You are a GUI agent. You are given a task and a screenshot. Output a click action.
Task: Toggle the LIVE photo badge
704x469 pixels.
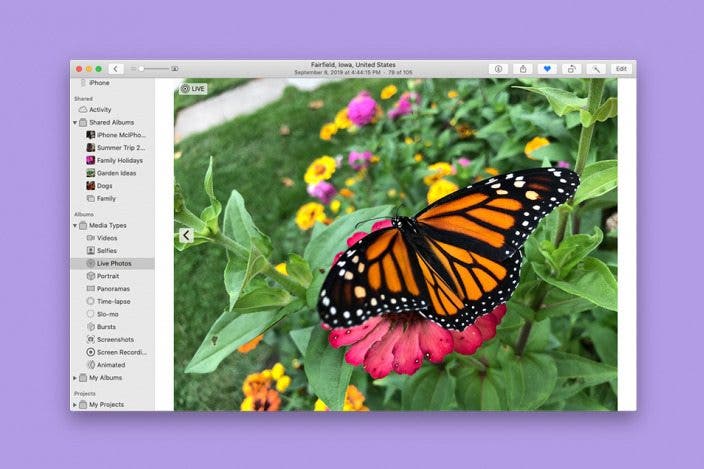pyautogui.click(x=192, y=88)
